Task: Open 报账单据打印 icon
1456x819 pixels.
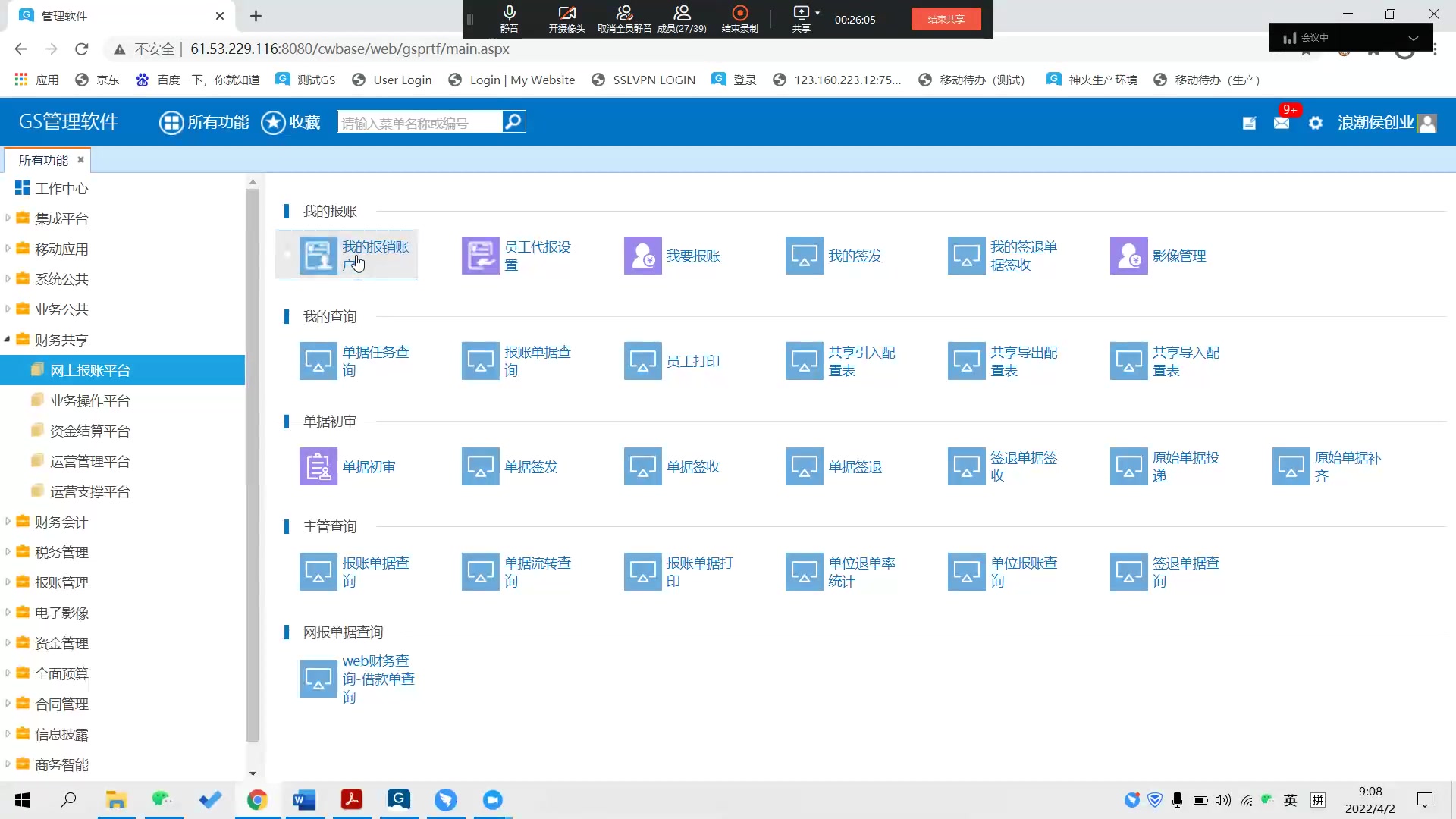Action: tap(643, 572)
